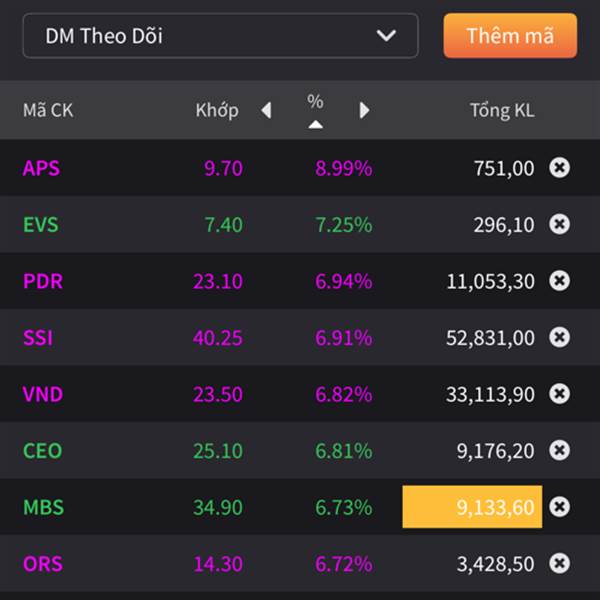Remove ORS from the watchlist
This screenshot has height=600, width=600.
click(560, 564)
